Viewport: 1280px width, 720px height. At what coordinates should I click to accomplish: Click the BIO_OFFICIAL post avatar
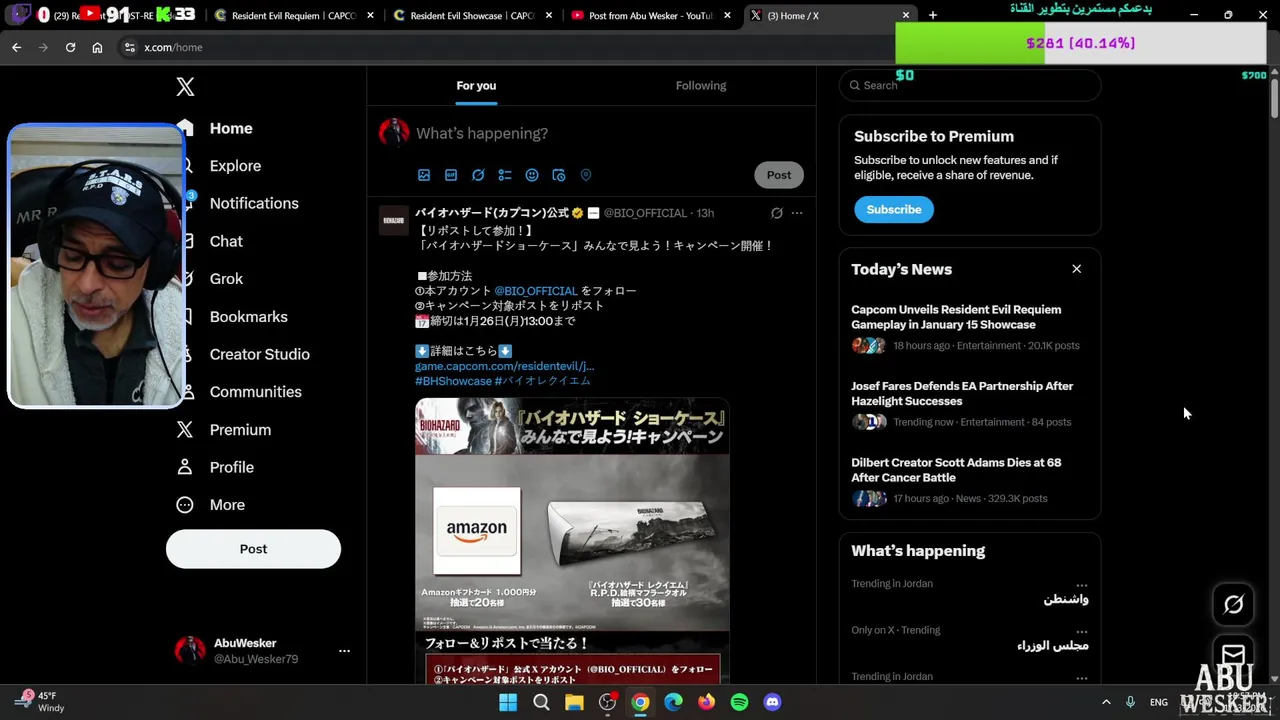(394, 220)
